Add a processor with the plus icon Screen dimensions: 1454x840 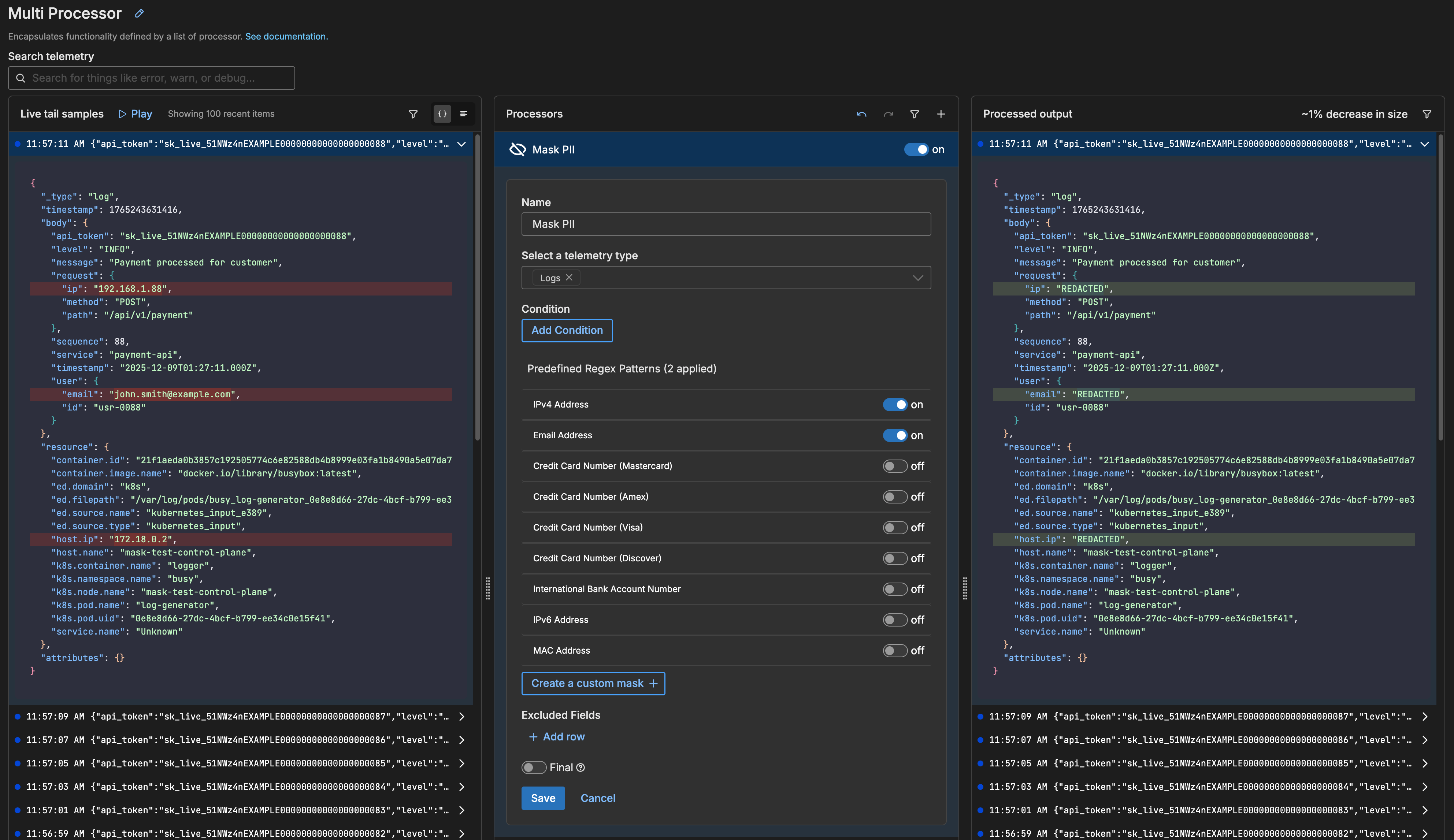coord(941,114)
